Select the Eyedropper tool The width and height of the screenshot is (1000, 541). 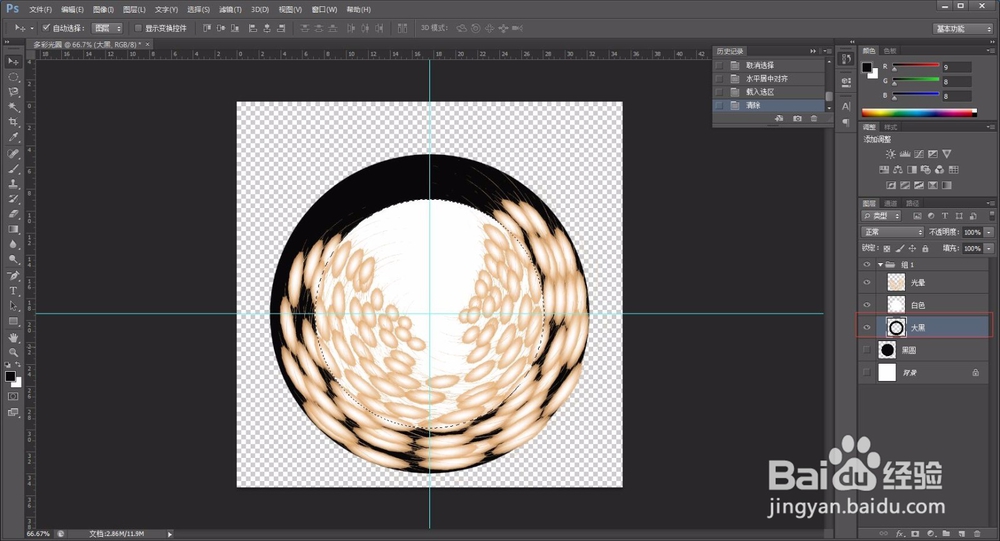click(x=13, y=137)
